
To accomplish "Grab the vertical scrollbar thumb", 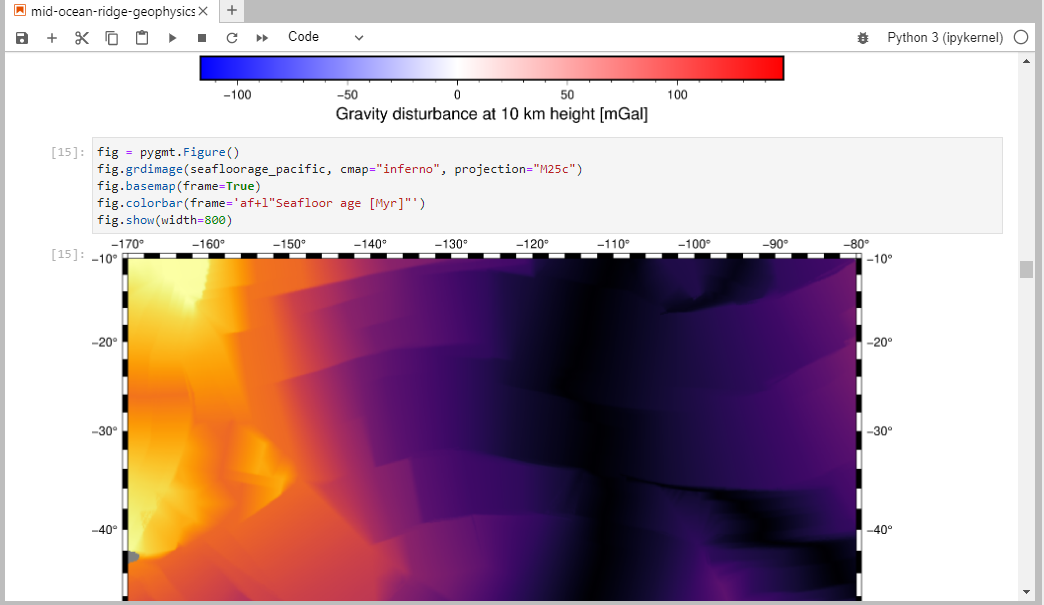I will [x=1026, y=270].
